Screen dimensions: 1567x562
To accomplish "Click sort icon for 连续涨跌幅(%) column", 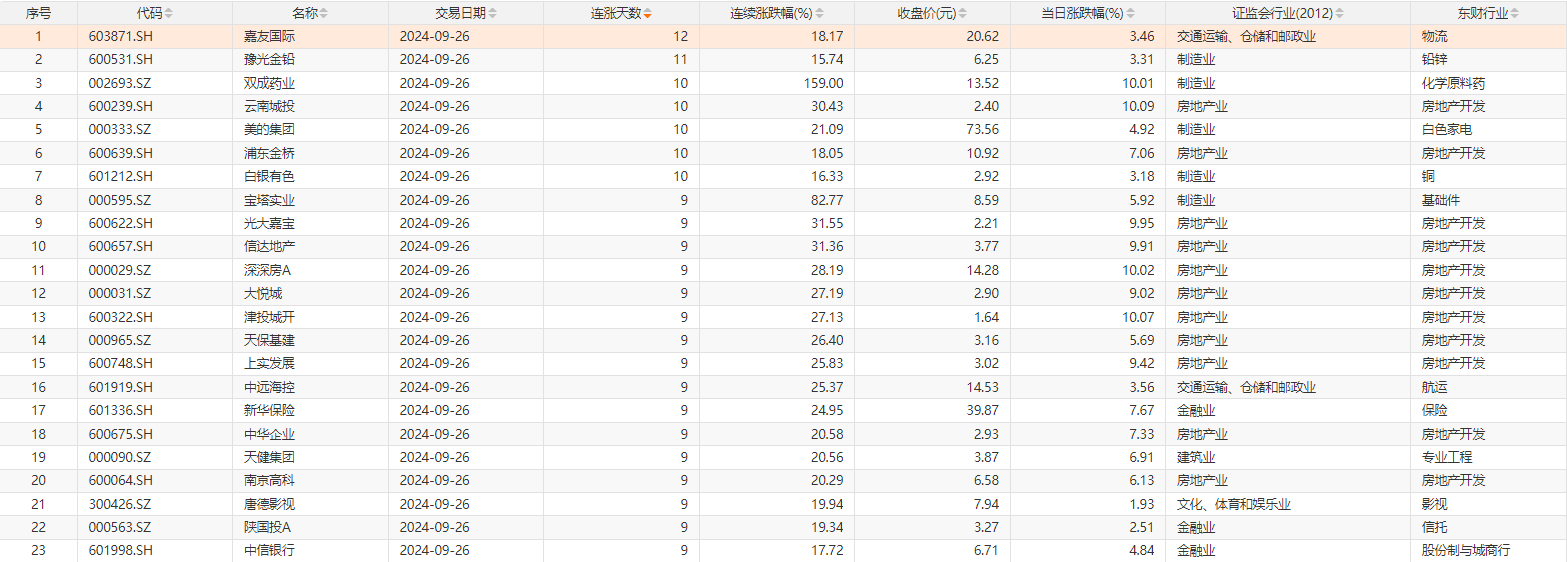I will coord(821,14).
